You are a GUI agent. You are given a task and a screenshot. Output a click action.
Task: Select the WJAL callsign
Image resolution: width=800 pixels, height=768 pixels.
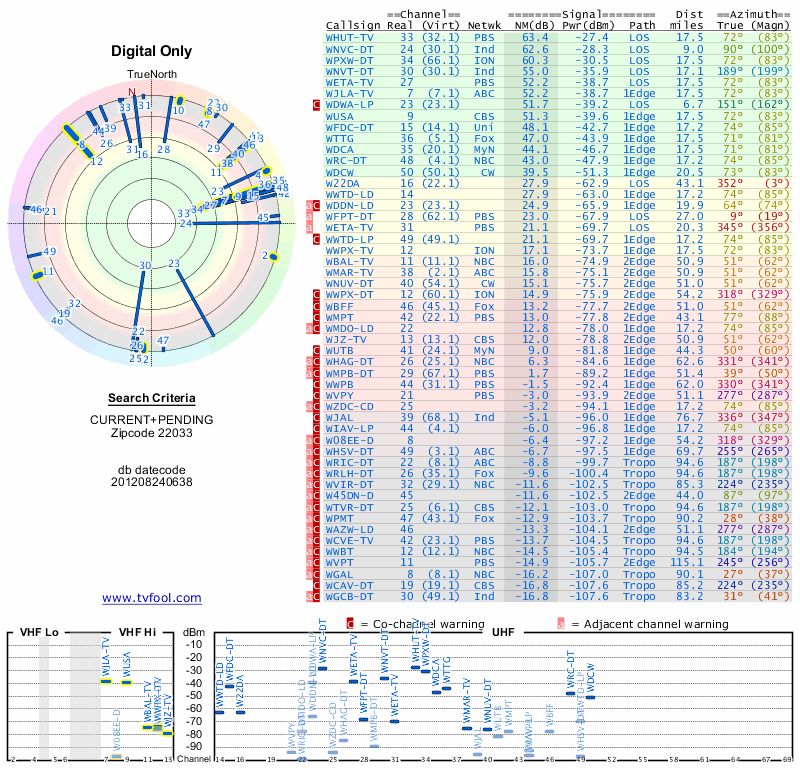tap(339, 417)
